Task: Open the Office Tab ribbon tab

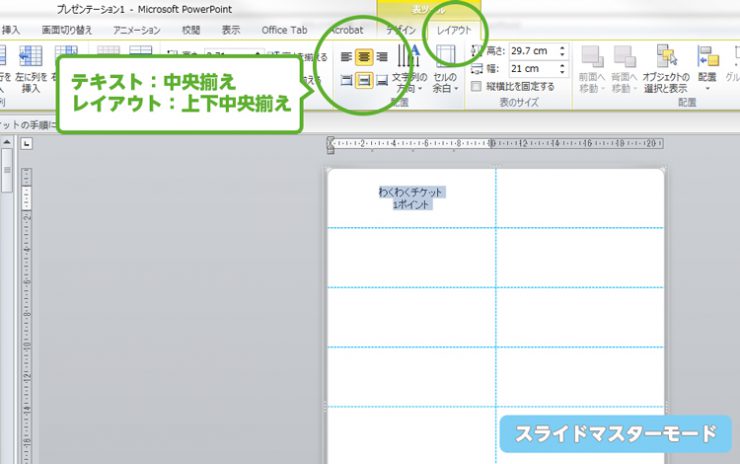Action: (284, 30)
